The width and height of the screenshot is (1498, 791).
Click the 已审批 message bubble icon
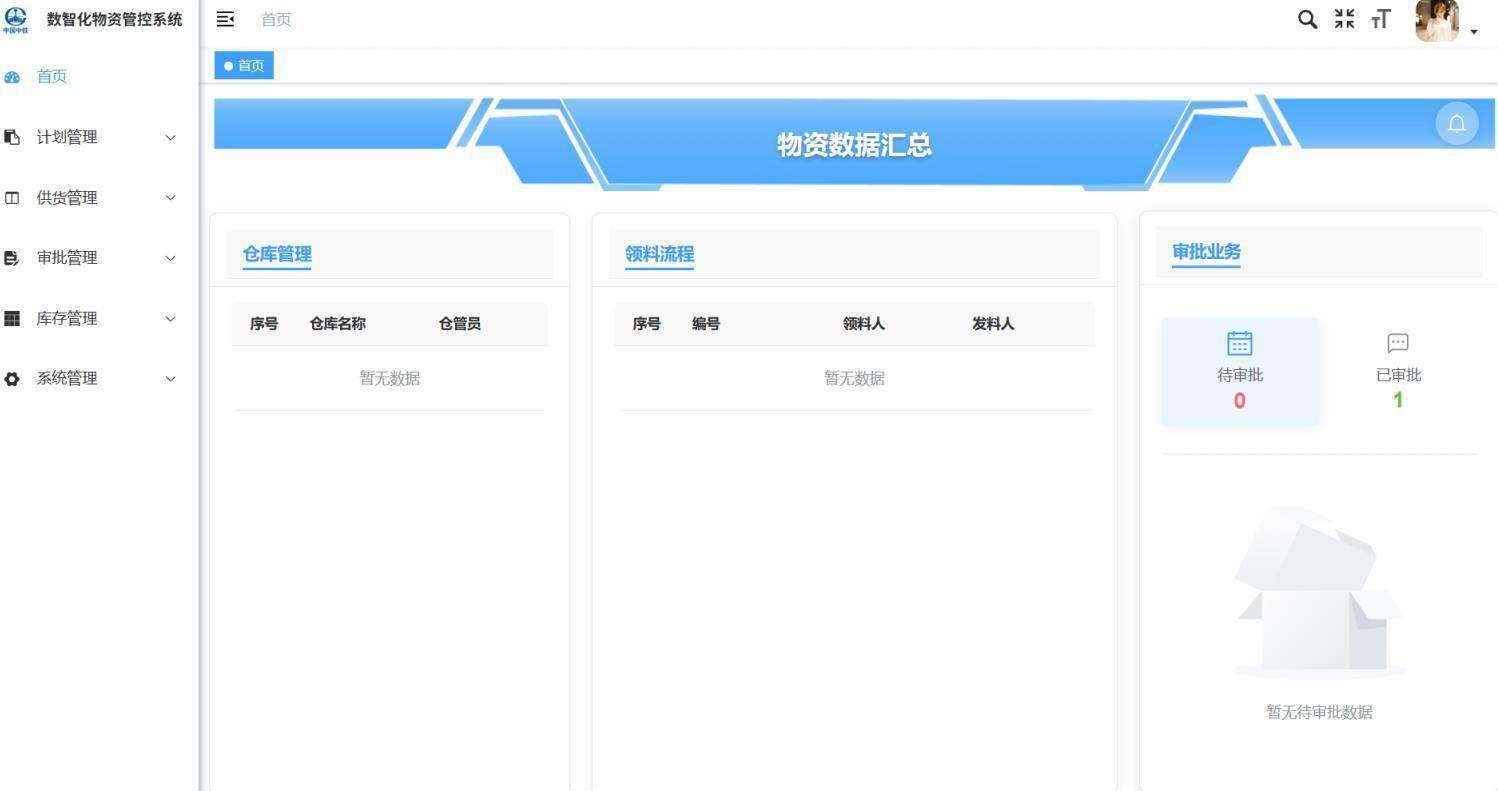pyautogui.click(x=1396, y=341)
